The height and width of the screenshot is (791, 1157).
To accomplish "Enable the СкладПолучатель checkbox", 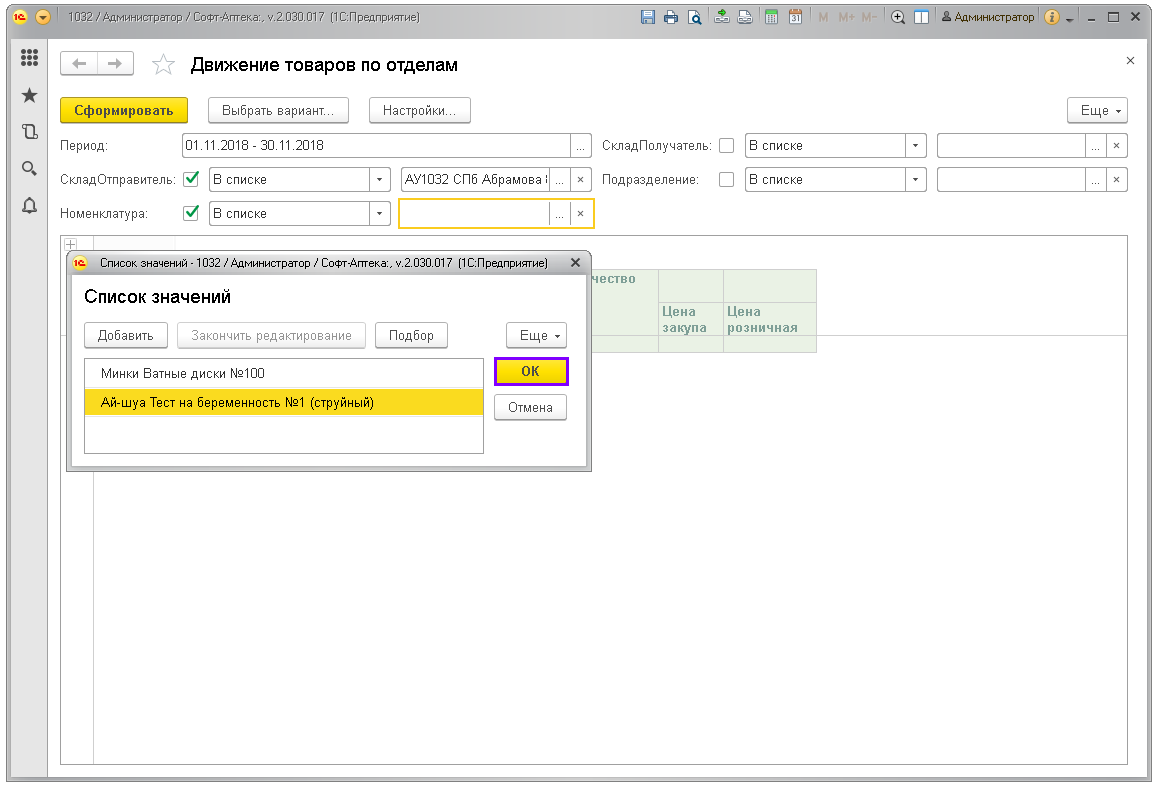I will click(x=727, y=145).
